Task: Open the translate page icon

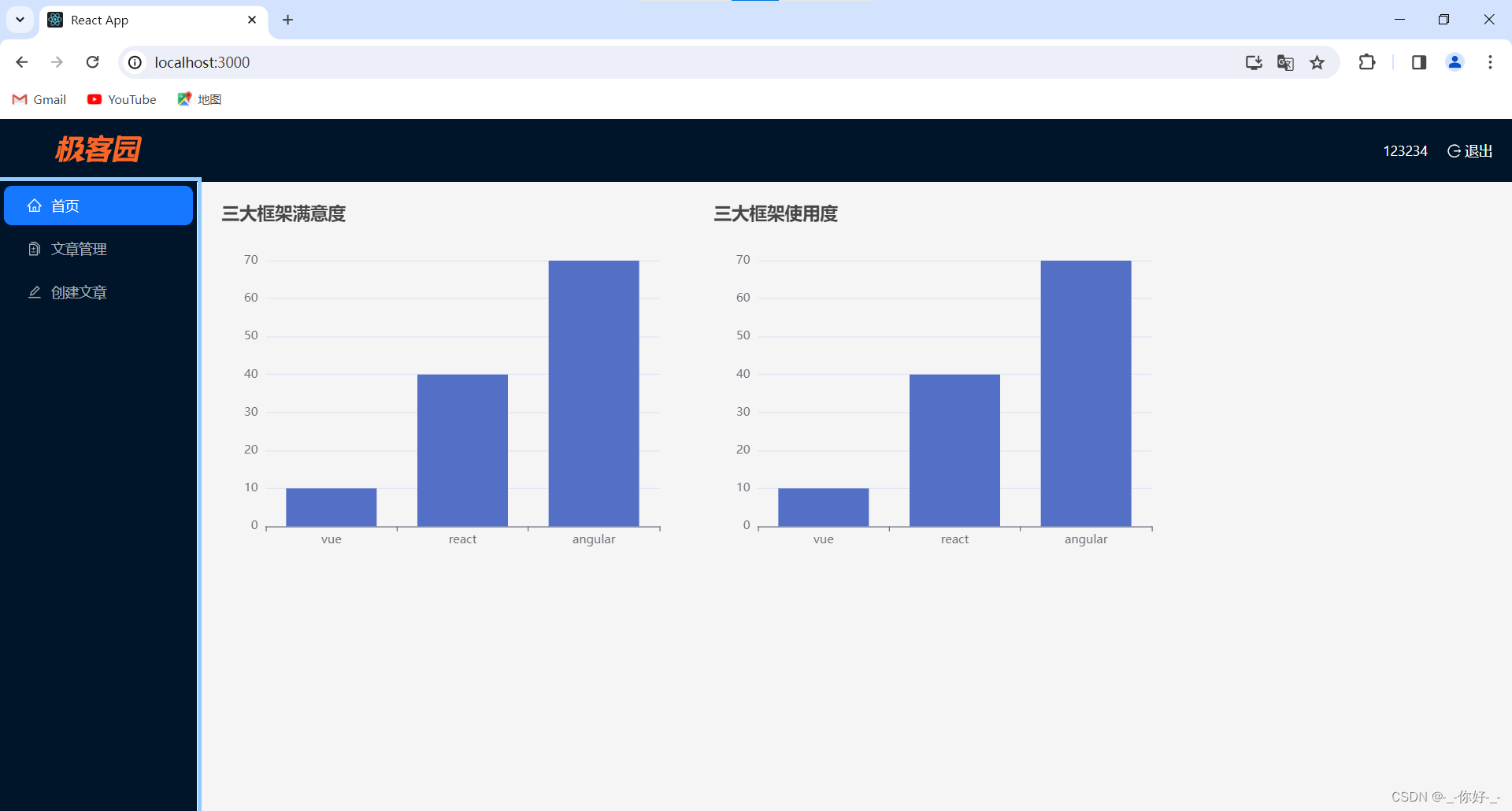Action: (x=1285, y=62)
